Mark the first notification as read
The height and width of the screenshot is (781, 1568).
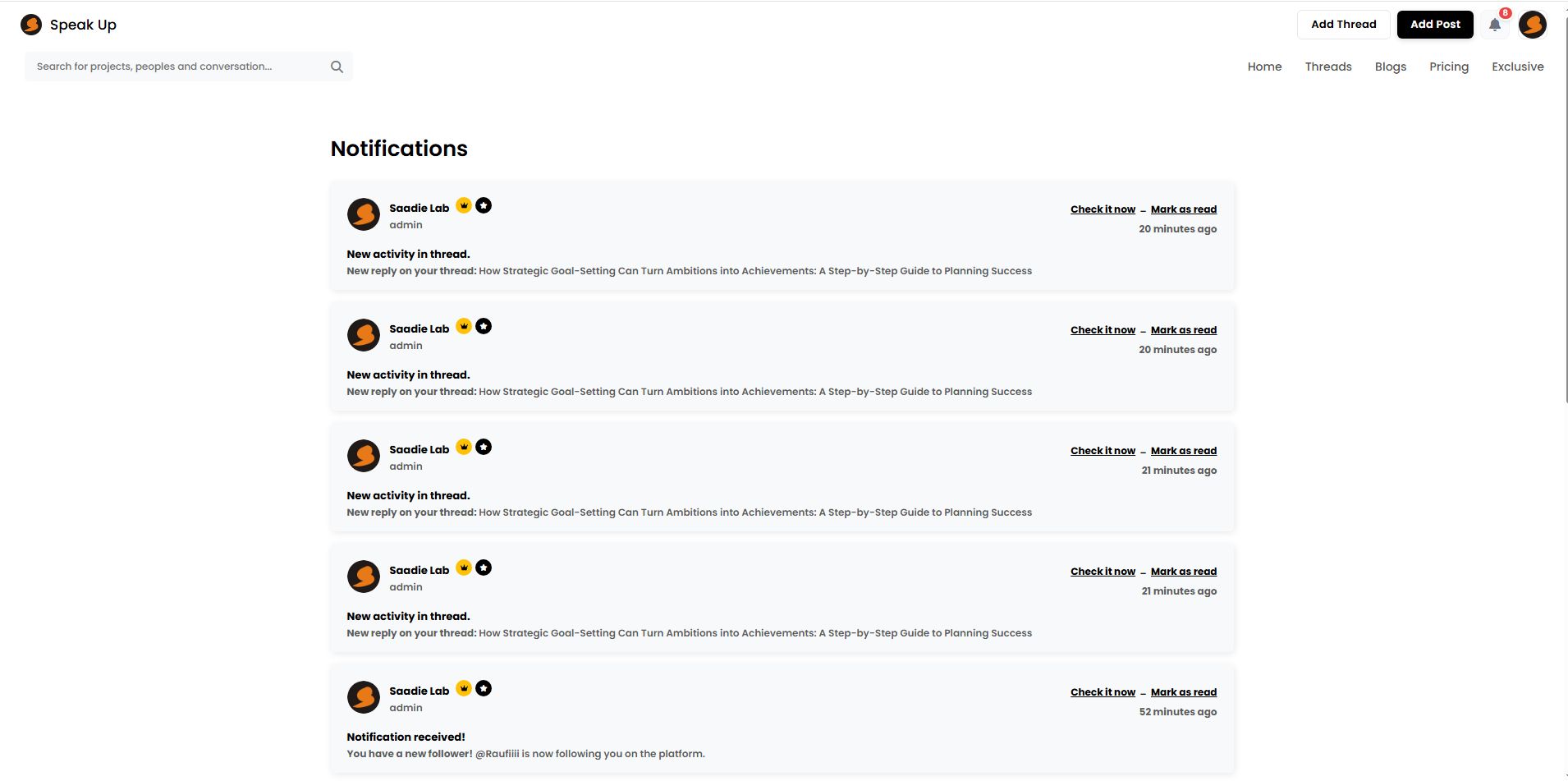point(1183,209)
